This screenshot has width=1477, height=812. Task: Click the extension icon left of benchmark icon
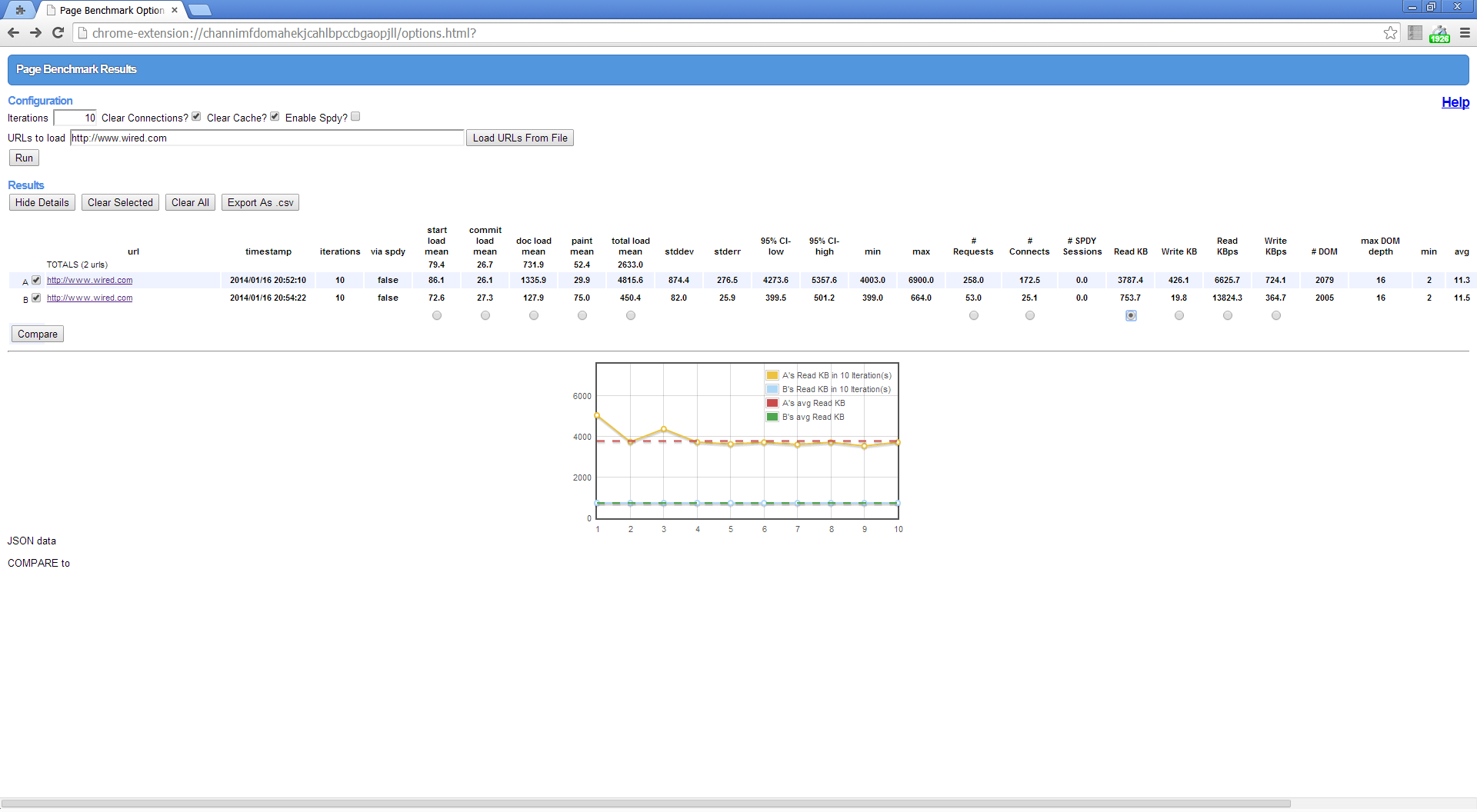pos(1415,33)
